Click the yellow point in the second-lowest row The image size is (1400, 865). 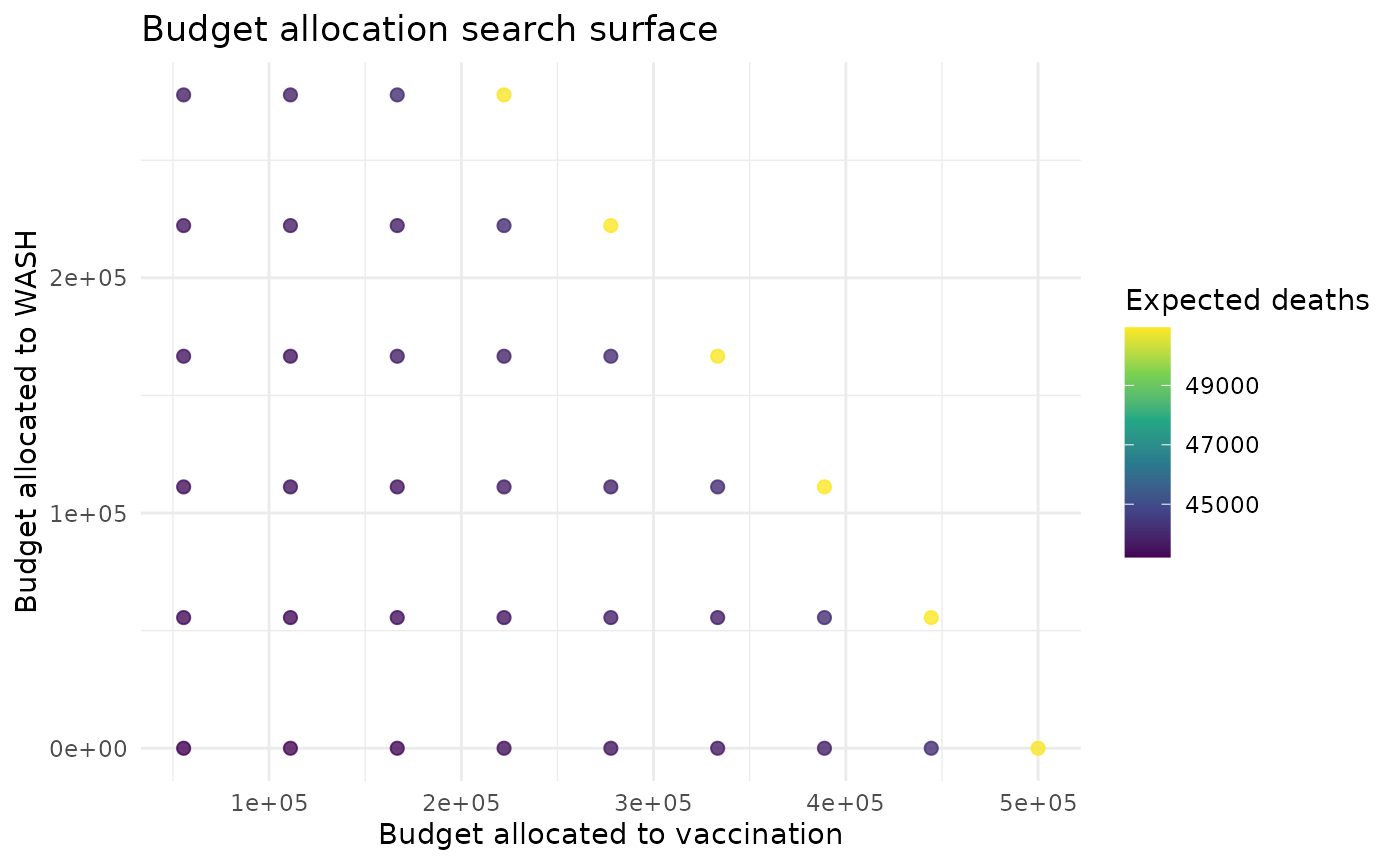pyautogui.click(x=931, y=618)
